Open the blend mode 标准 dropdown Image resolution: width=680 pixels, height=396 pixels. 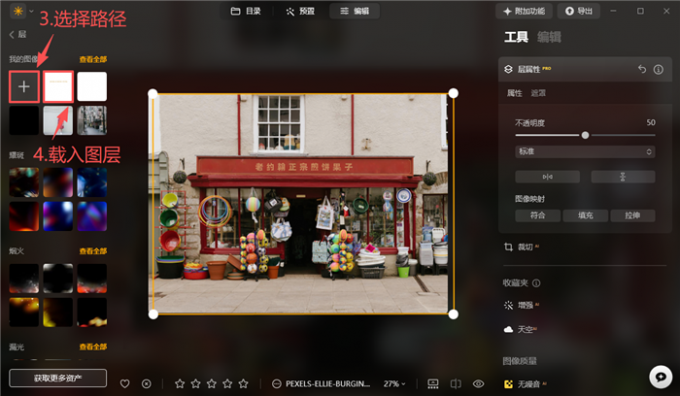click(x=585, y=151)
